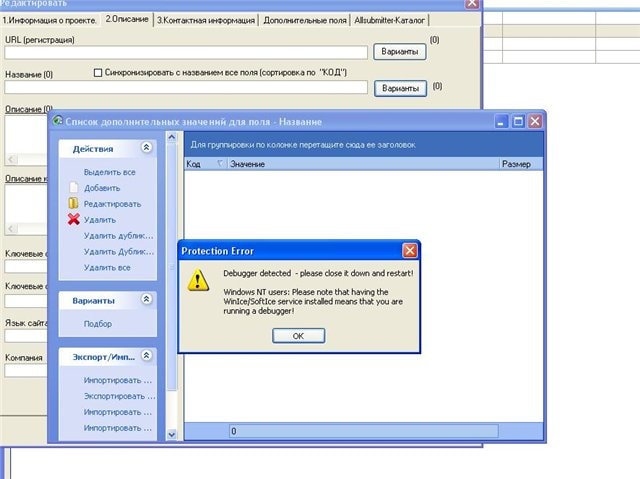This screenshot has width=640, height=479.
Task: Sort by Значение column header
Action: click(363, 164)
